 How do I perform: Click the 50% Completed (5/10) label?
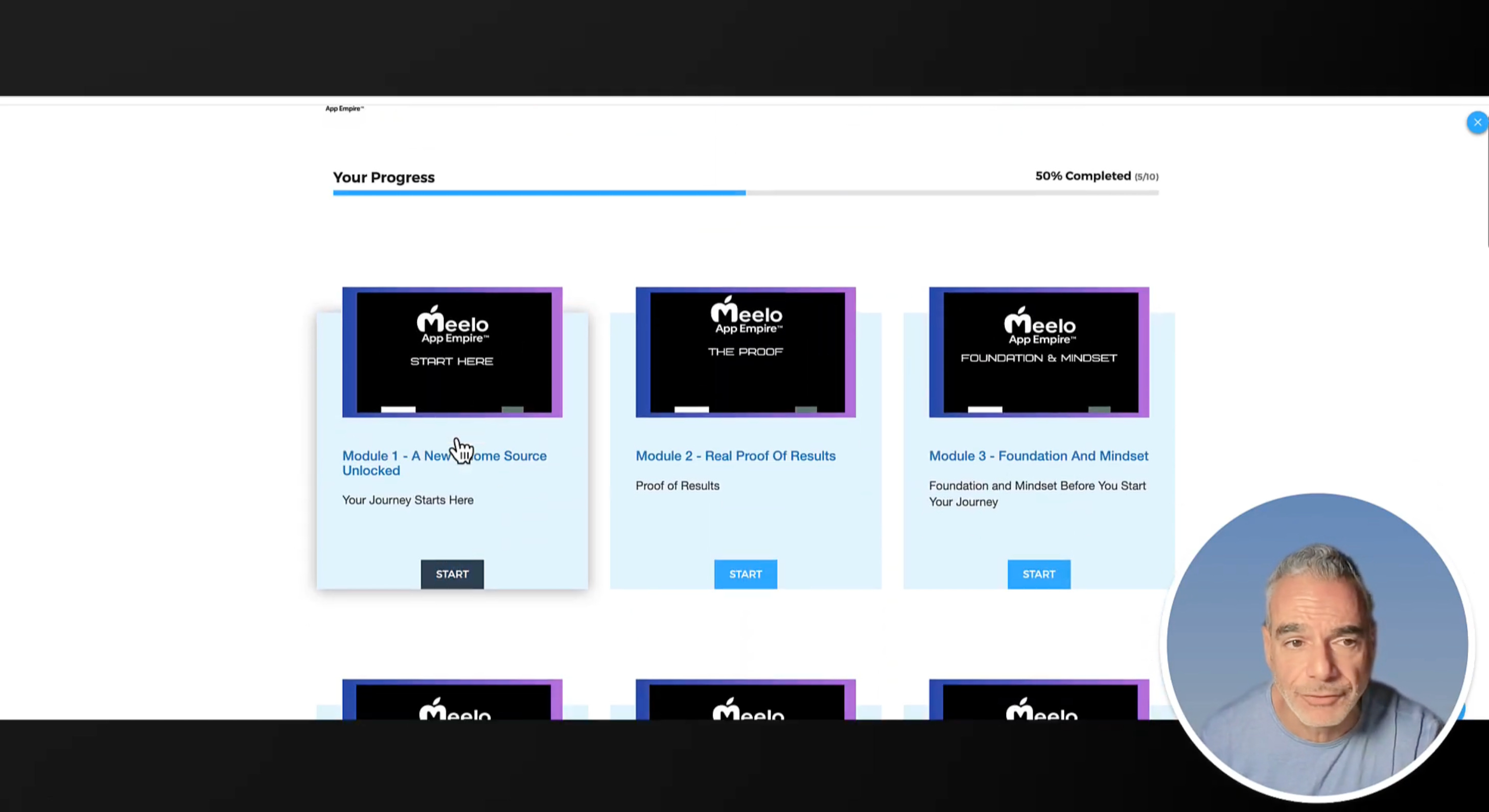tap(1096, 176)
